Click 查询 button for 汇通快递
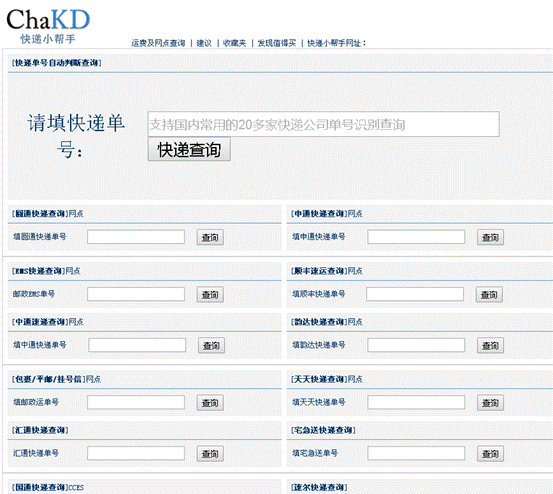Viewport: 553px width, 494px height. pyautogui.click(x=210, y=454)
